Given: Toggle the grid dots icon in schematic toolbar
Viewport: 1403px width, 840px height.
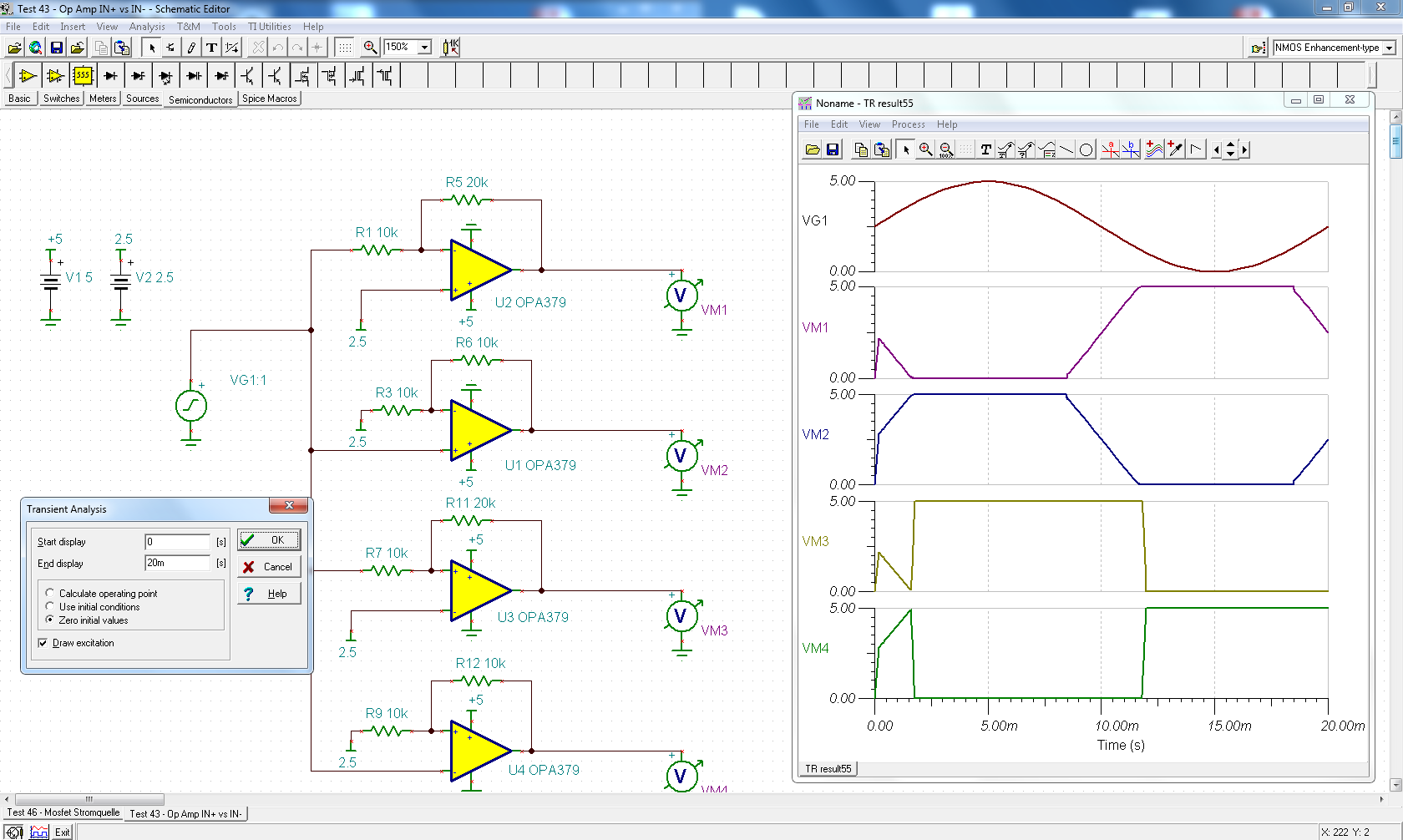Looking at the screenshot, I should [x=345, y=48].
